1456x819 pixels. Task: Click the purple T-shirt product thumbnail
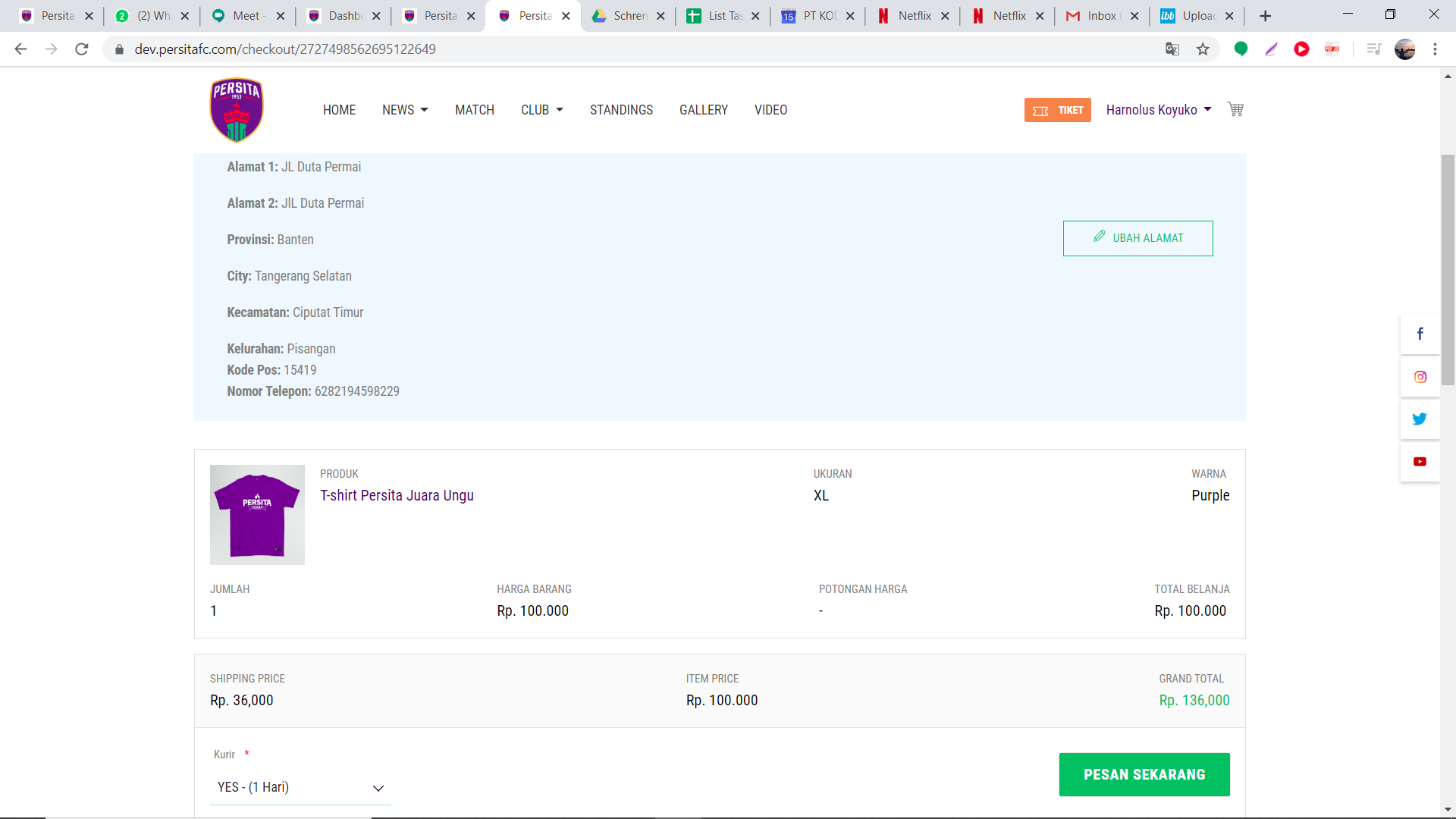257,514
